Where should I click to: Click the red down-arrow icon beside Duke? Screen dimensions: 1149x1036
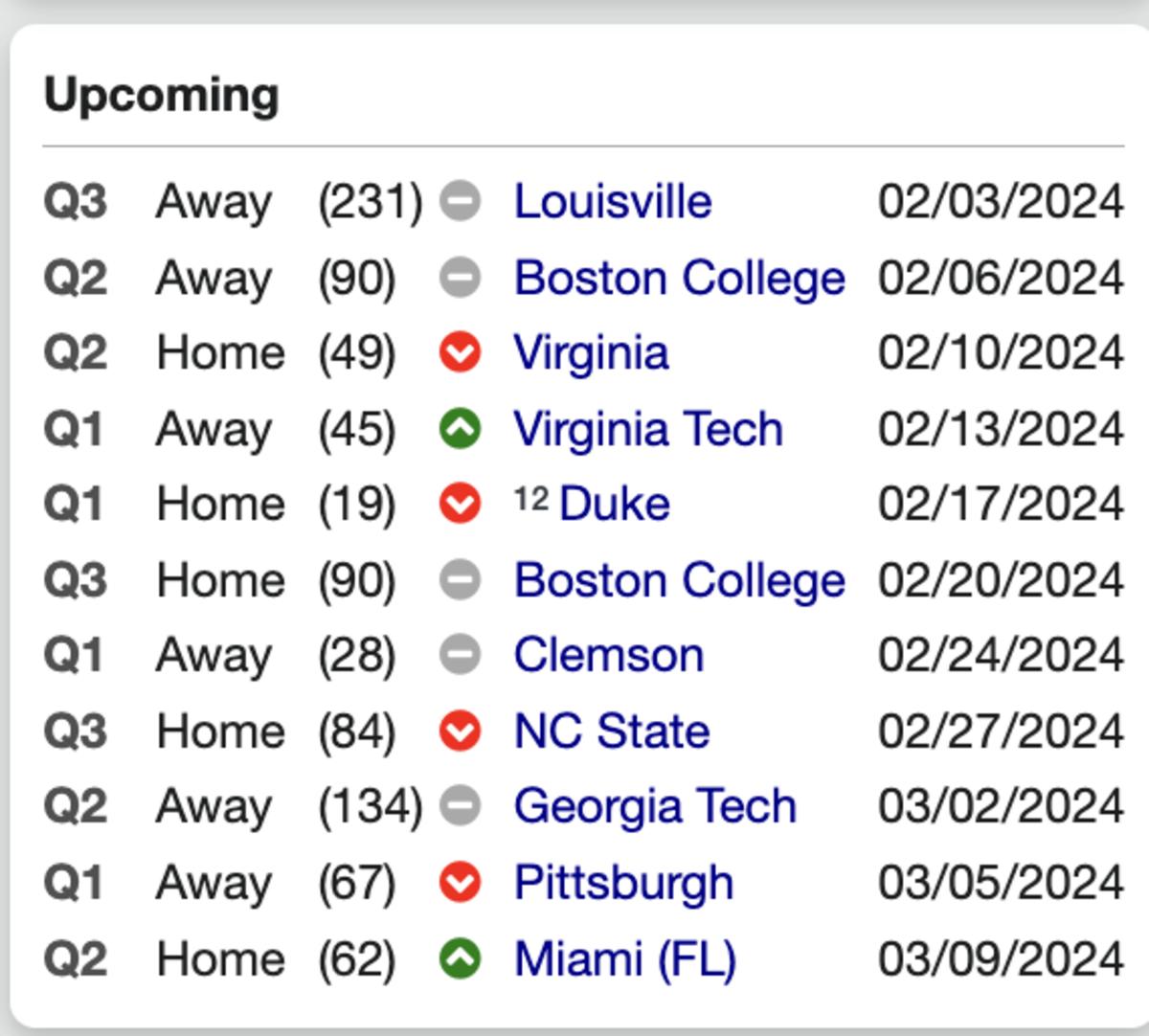[x=460, y=505]
